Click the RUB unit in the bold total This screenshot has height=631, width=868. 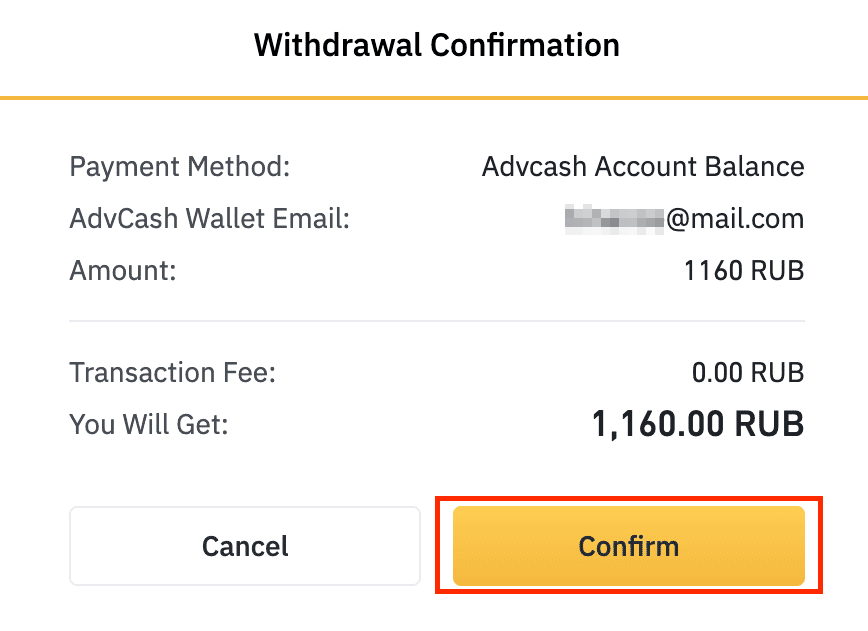(769, 425)
